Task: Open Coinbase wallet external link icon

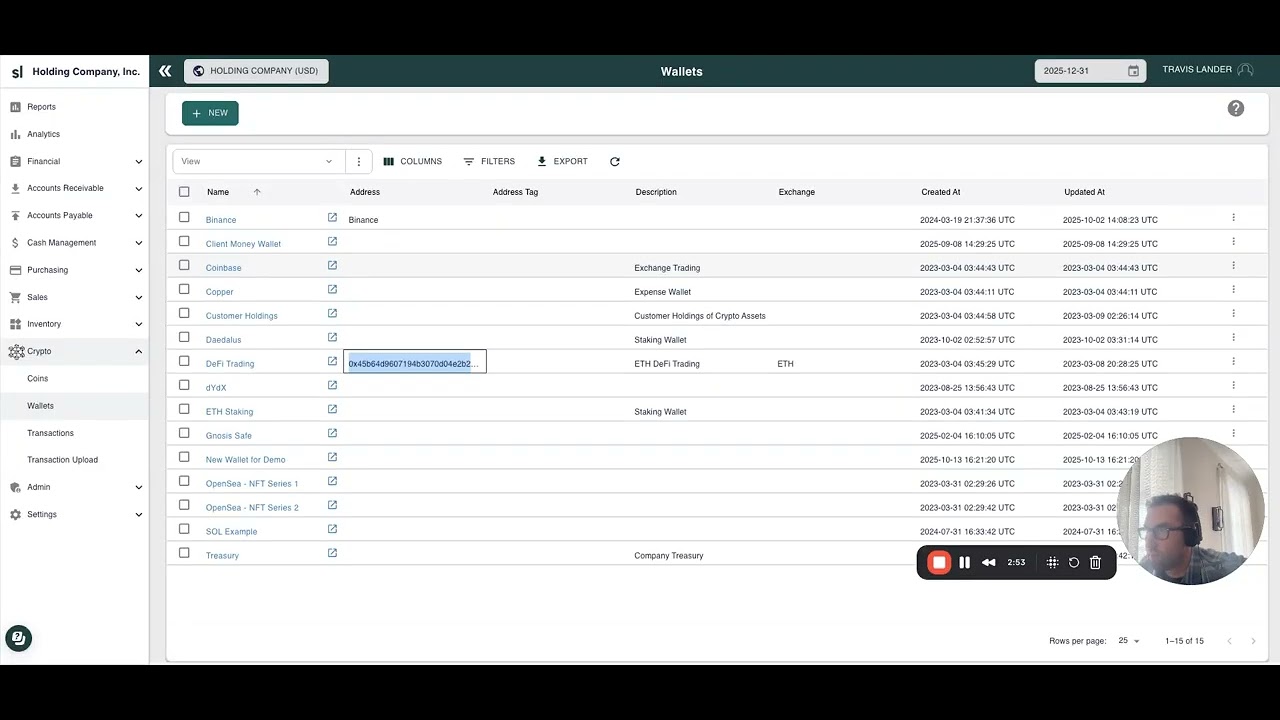Action: tap(332, 265)
